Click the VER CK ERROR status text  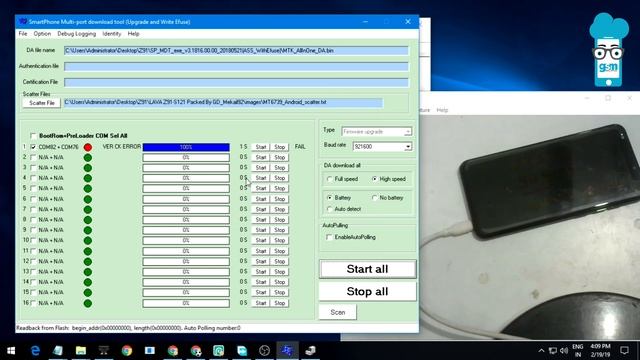[x=122, y=147]
